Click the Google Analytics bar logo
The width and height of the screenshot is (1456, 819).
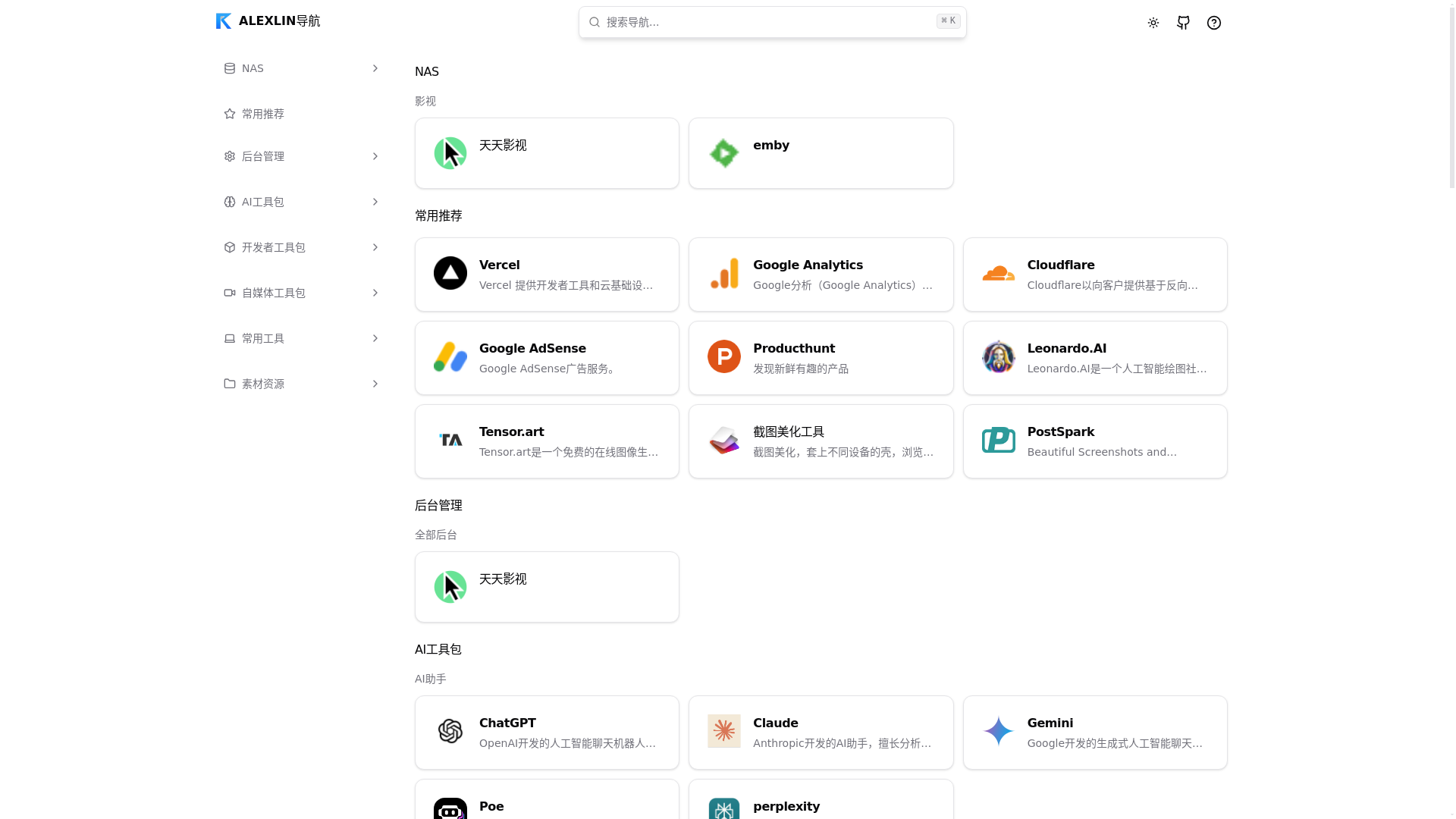coord(724,273)
